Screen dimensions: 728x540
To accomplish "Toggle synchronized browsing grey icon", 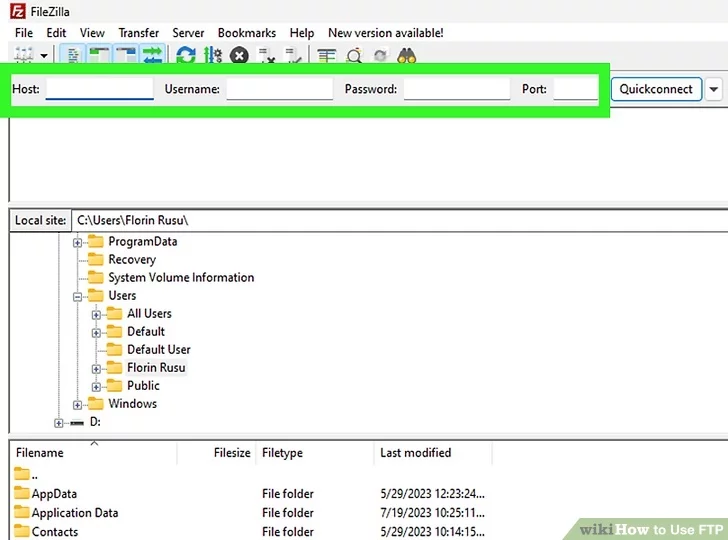I will click(381, 56).
